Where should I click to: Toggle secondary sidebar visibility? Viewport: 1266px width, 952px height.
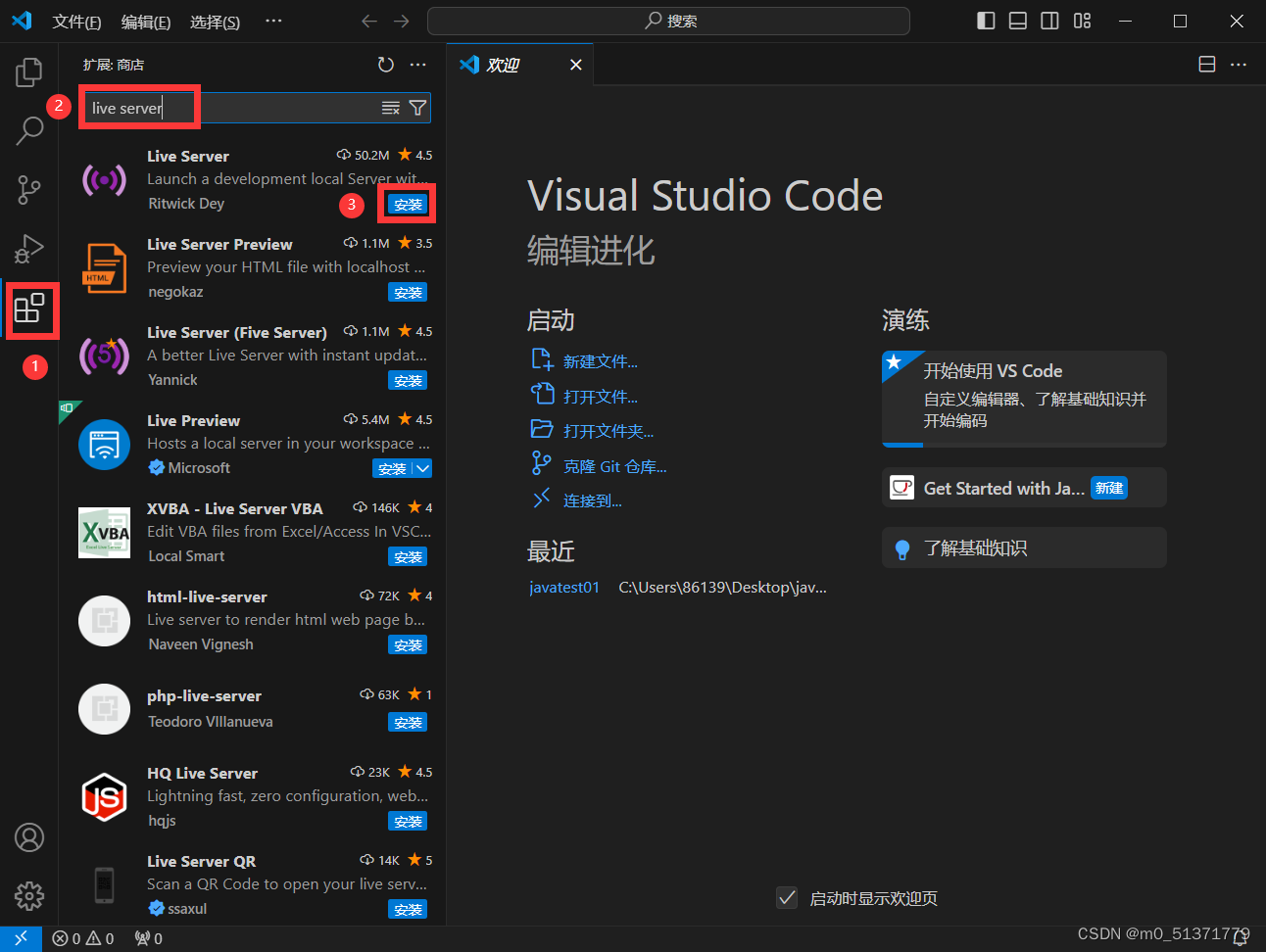click(x=1049, y=21)
